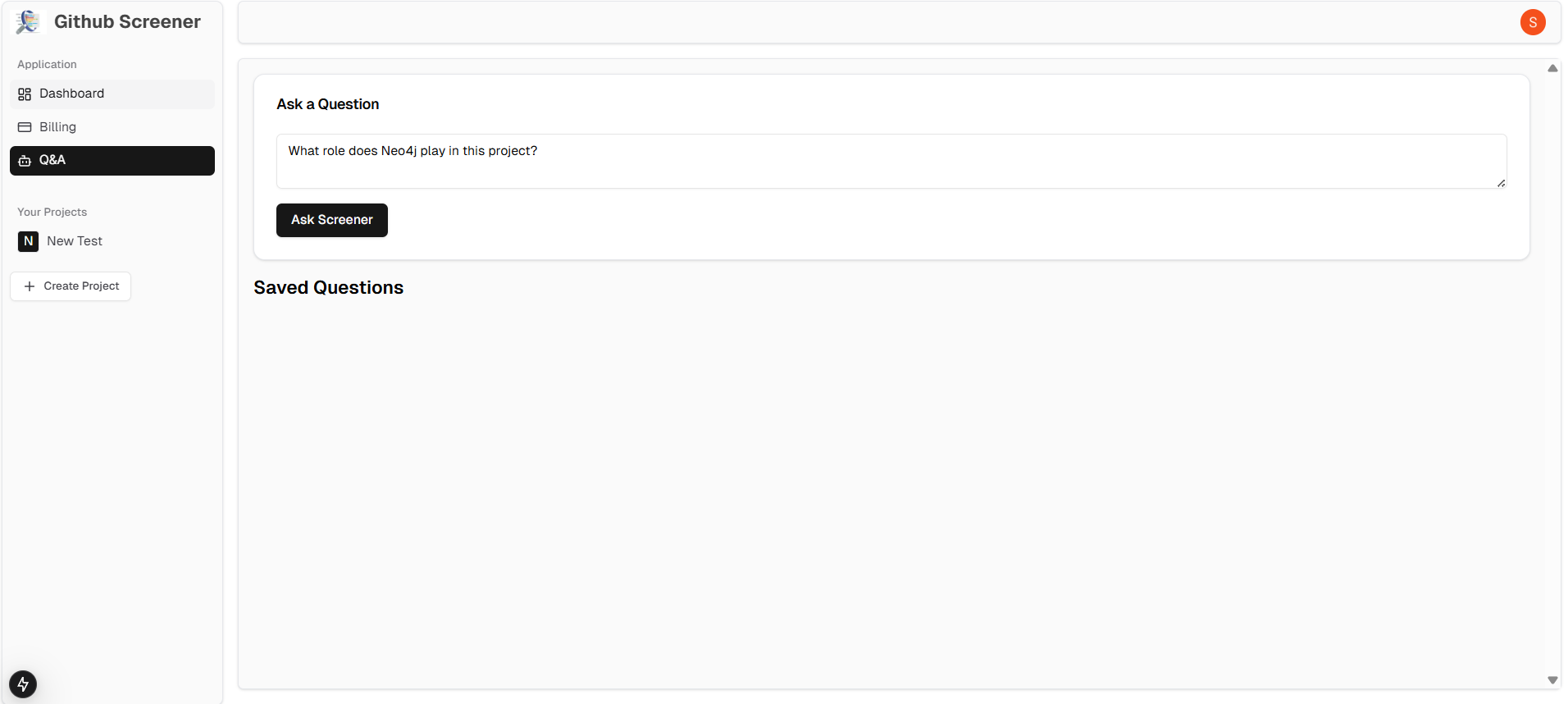Click the Github Screener logo icon
This screenshot has height=704, width=1568.
point(28,22)
